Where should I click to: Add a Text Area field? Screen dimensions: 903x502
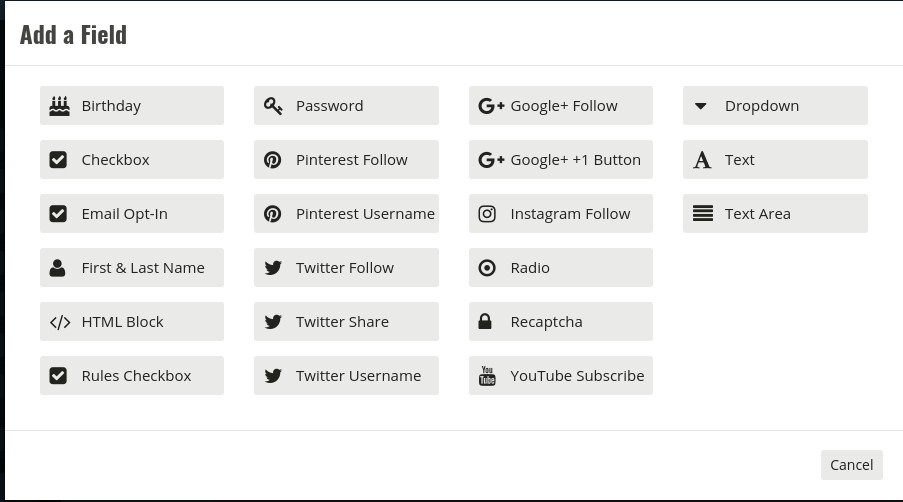pyautogui.click(x=775, y=214)
